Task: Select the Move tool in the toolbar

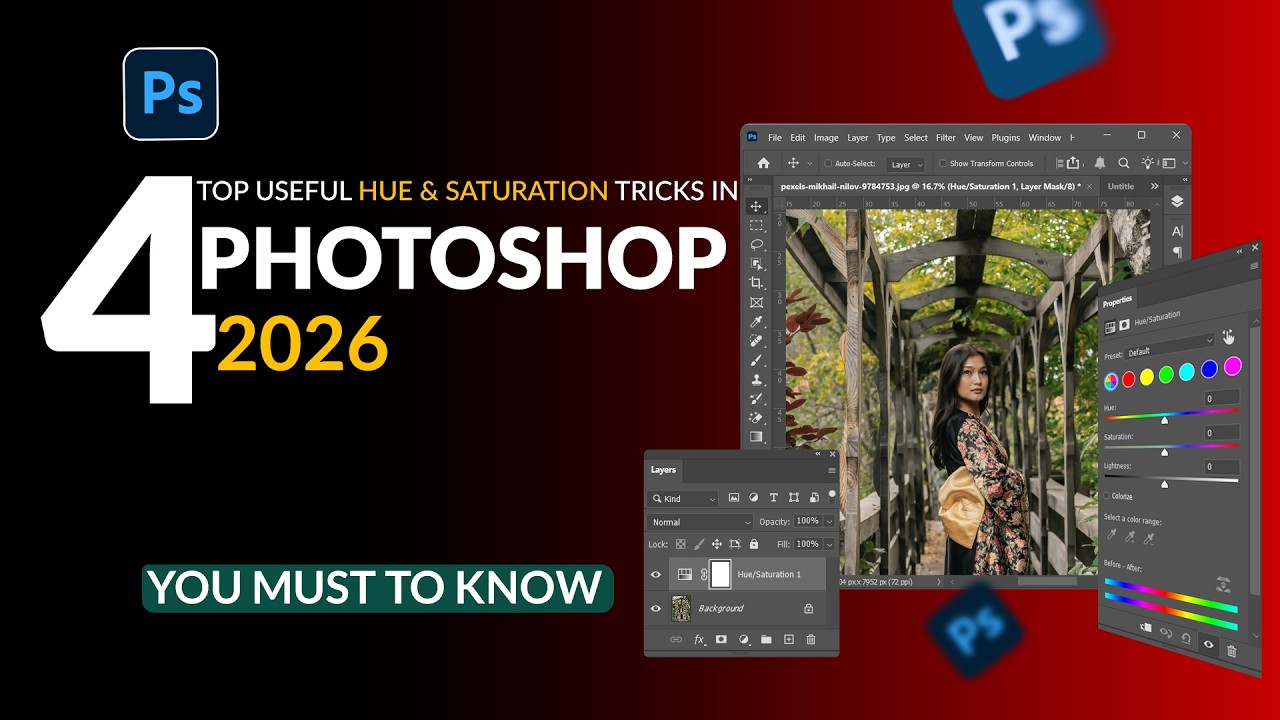Action: (x=756, y=206)
